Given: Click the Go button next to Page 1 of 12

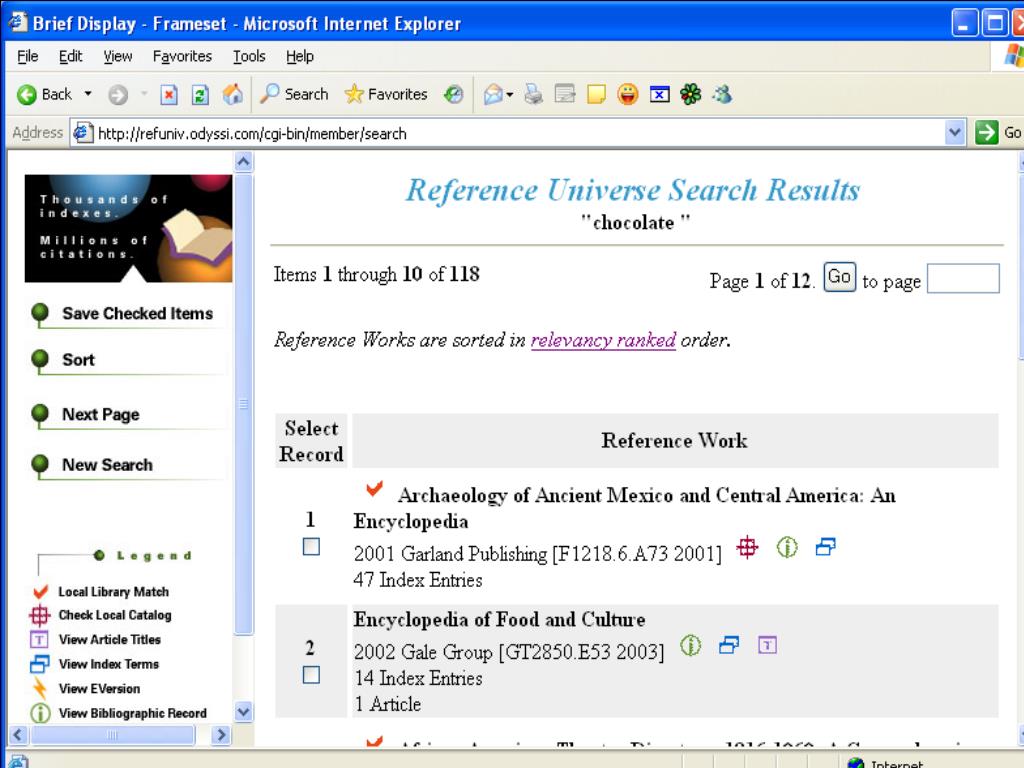Looking at the screenshot, I should 839,277.
